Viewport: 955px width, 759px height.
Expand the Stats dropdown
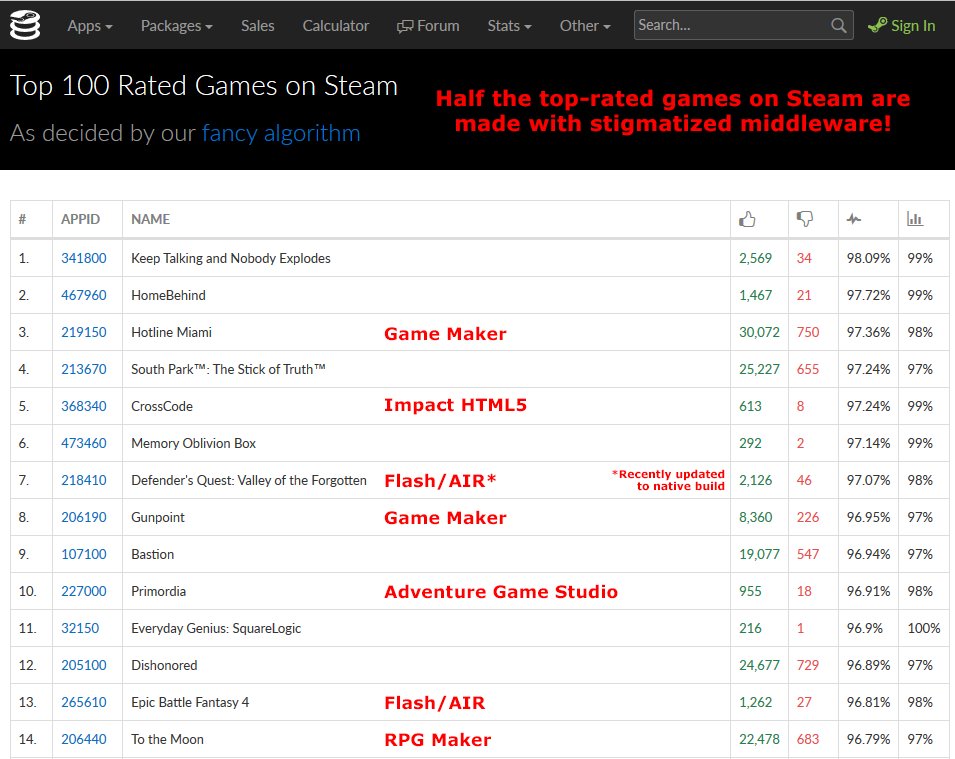508,26
